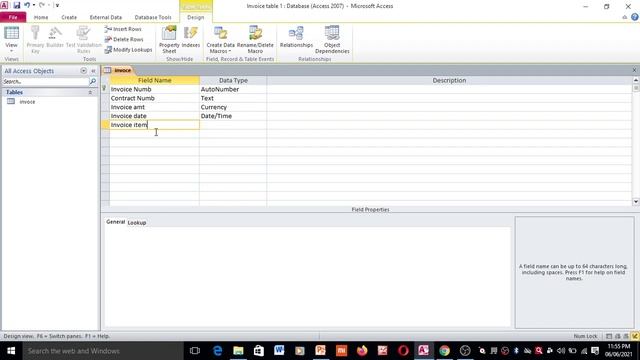
Task: Toggle the Property Sheet pane
Action: pos(169,39)
